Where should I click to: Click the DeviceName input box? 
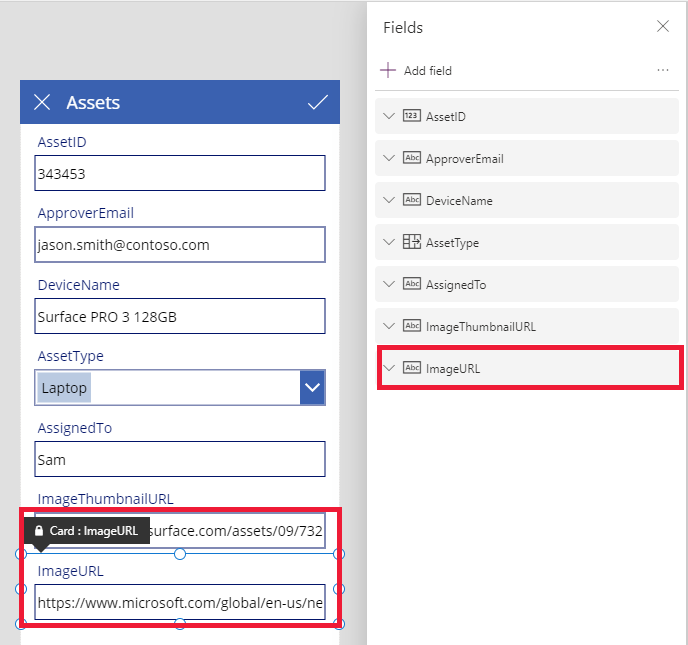[180, 316]
